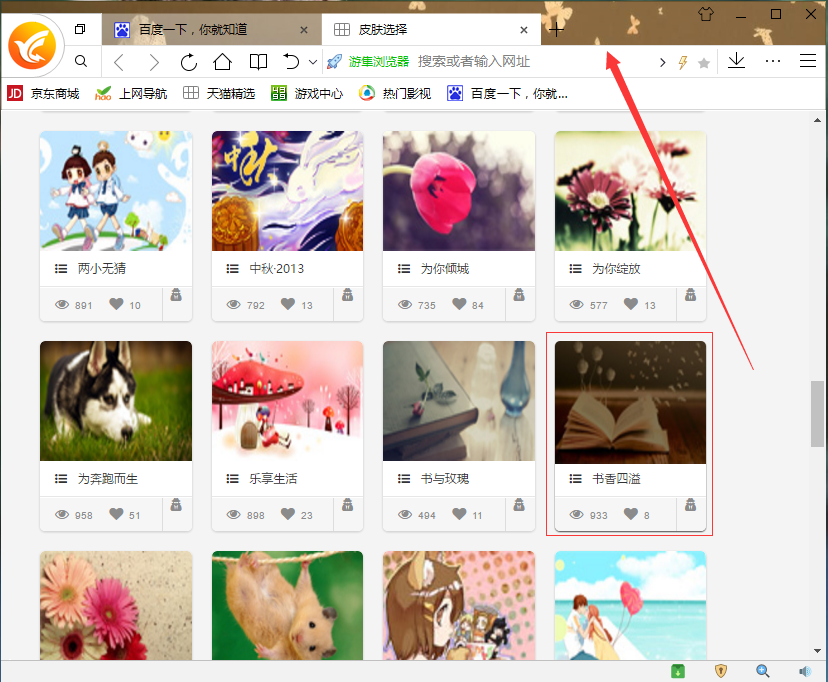828x682 pixels.
Task: Select the 两小无猜 cartoon kids thumbnail
Action: (116, 191)
